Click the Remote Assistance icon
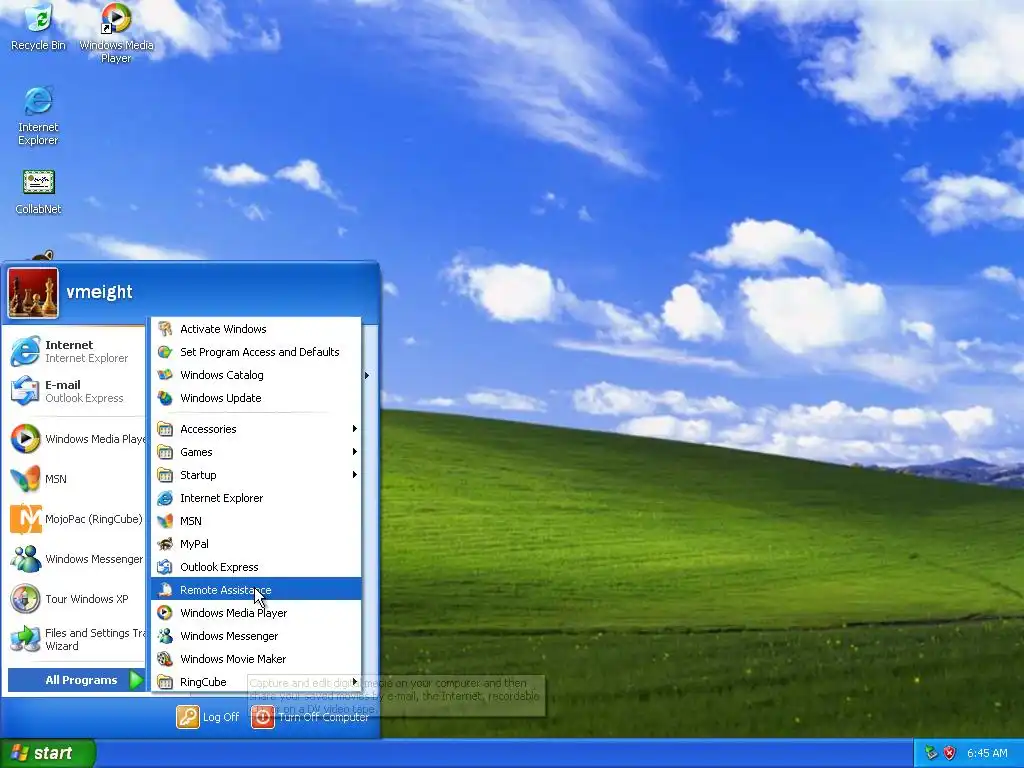This screenshot has width=1024, height=768. tap(165, 590)
